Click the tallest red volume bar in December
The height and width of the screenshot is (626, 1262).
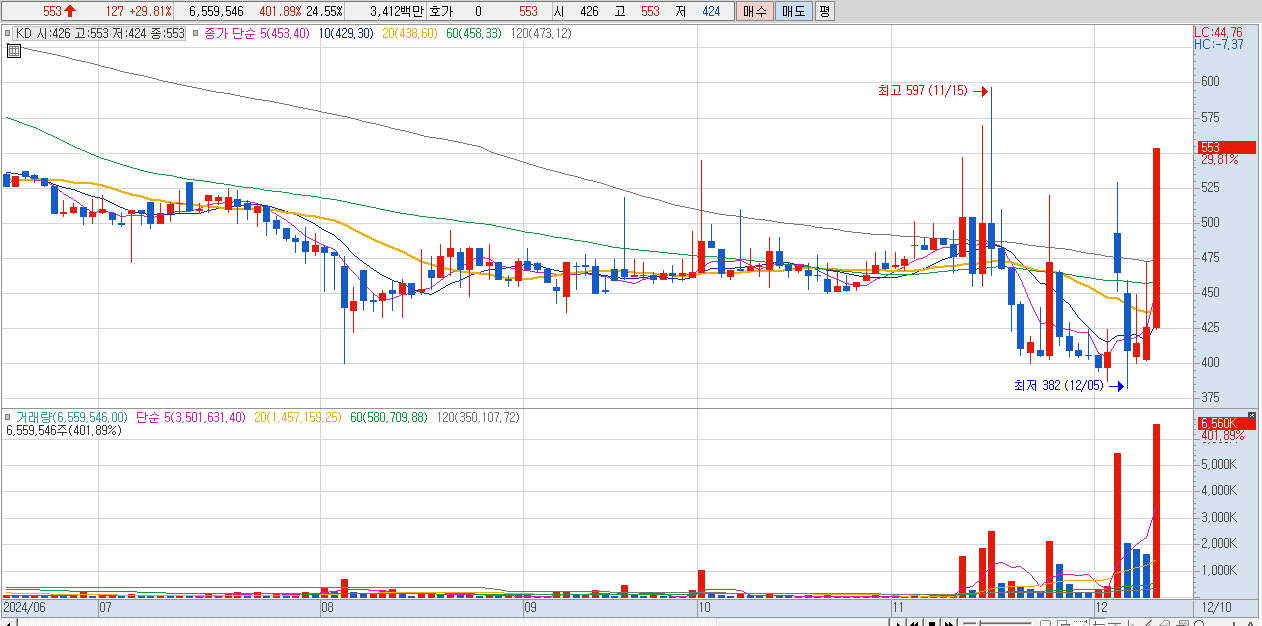(x=1156, y=511)
